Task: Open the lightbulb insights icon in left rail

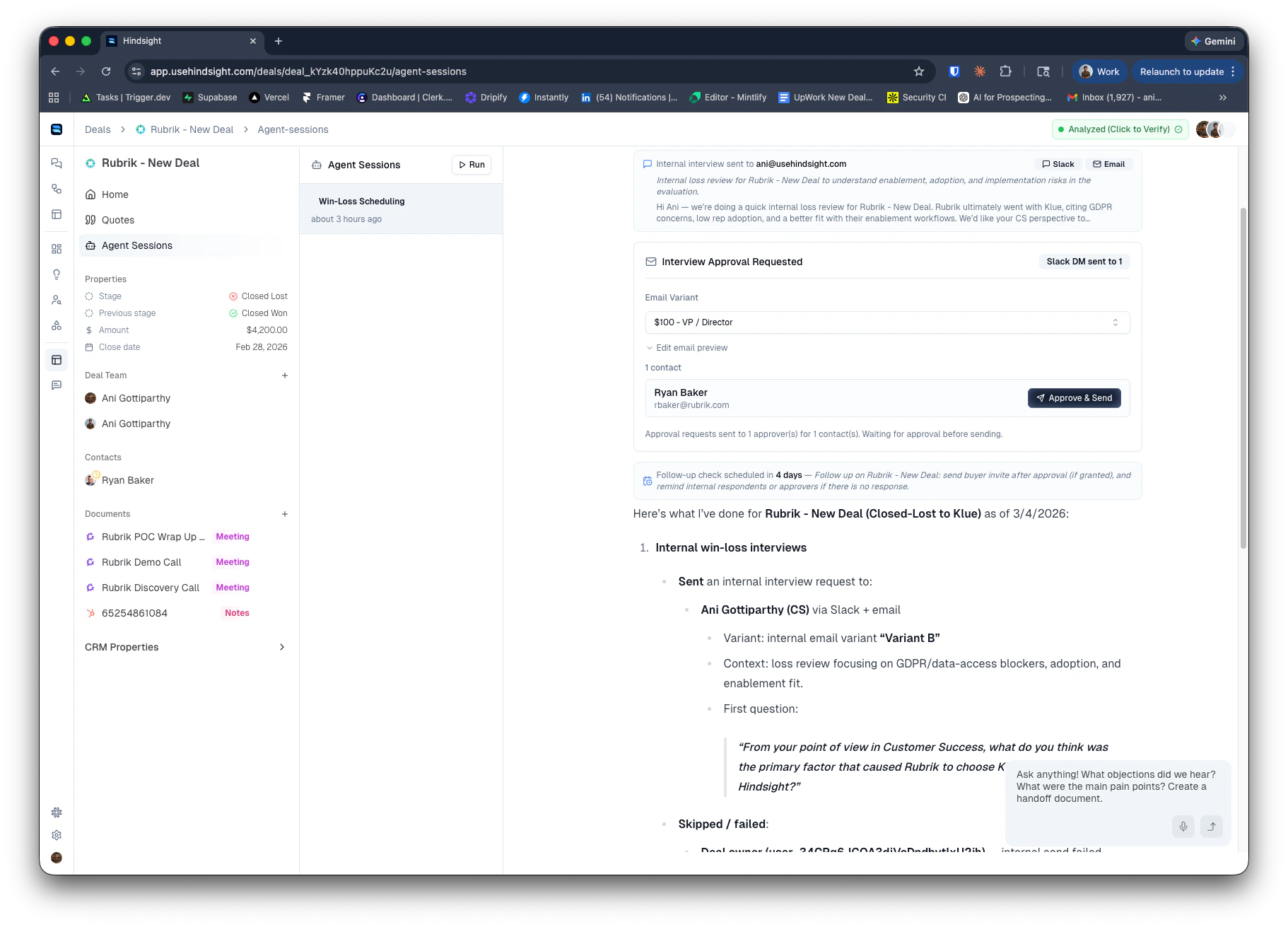Action: click(57, 274)
